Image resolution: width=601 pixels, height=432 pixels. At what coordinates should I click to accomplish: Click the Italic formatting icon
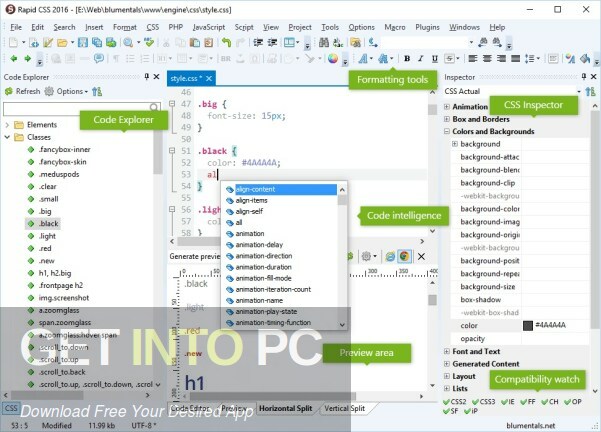(421, 59)
